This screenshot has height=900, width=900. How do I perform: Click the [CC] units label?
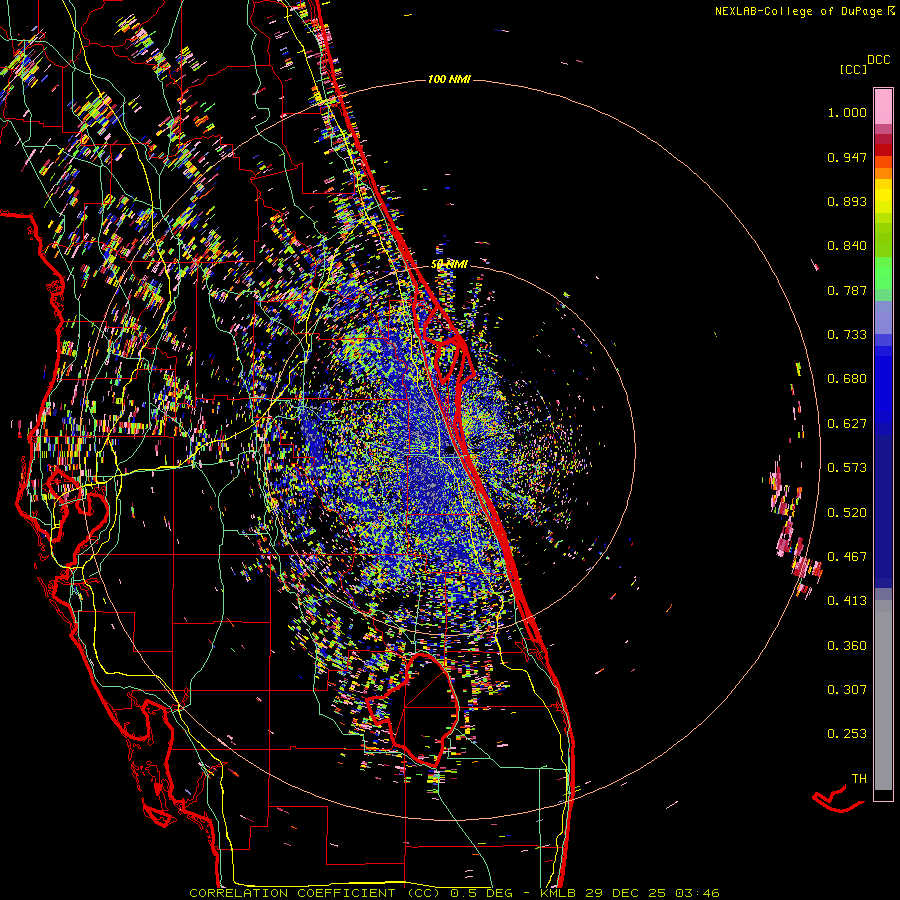pos(853,69)
